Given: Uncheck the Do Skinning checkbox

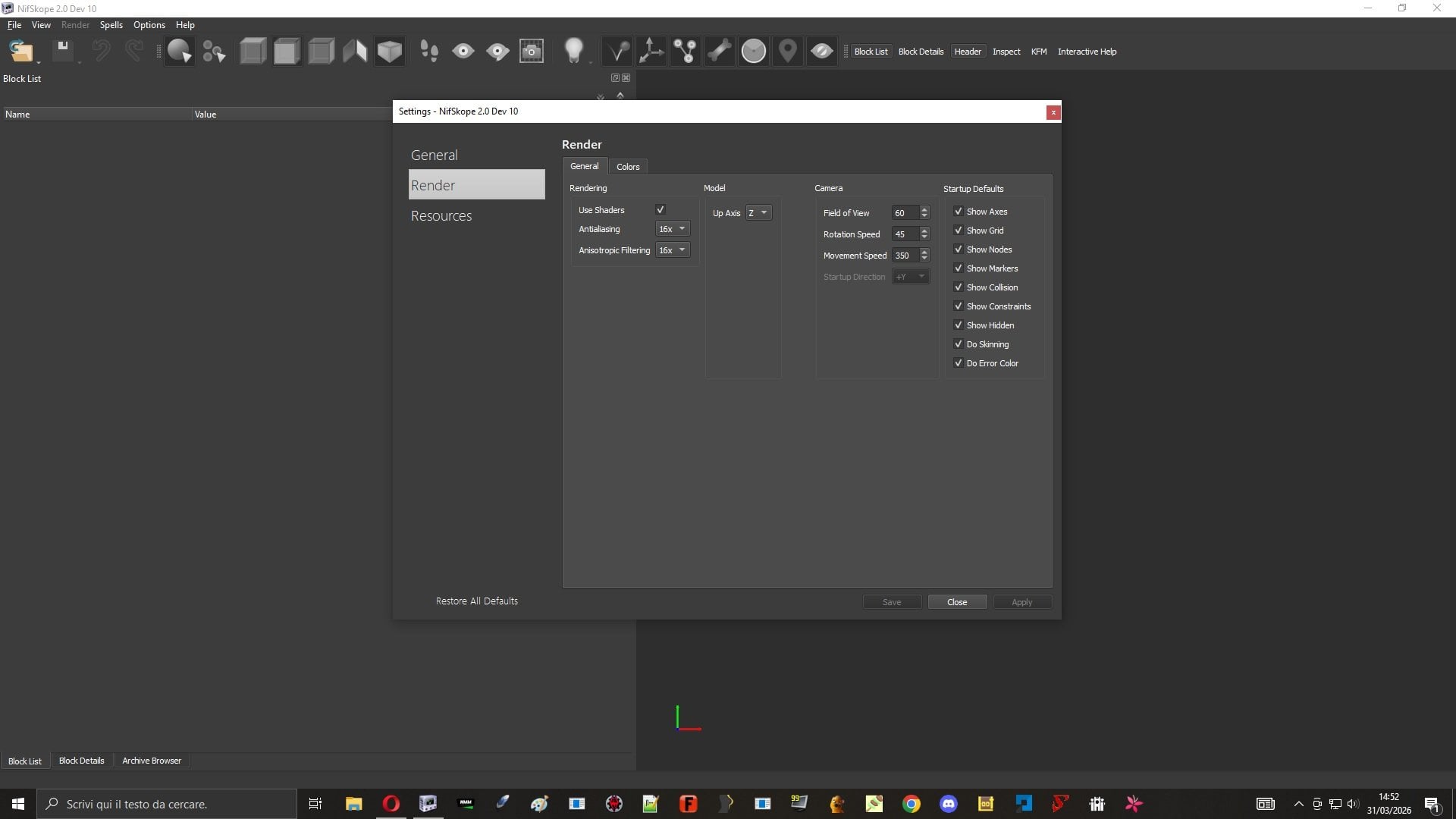Looking at the screenshot, I should click(959, 344).
